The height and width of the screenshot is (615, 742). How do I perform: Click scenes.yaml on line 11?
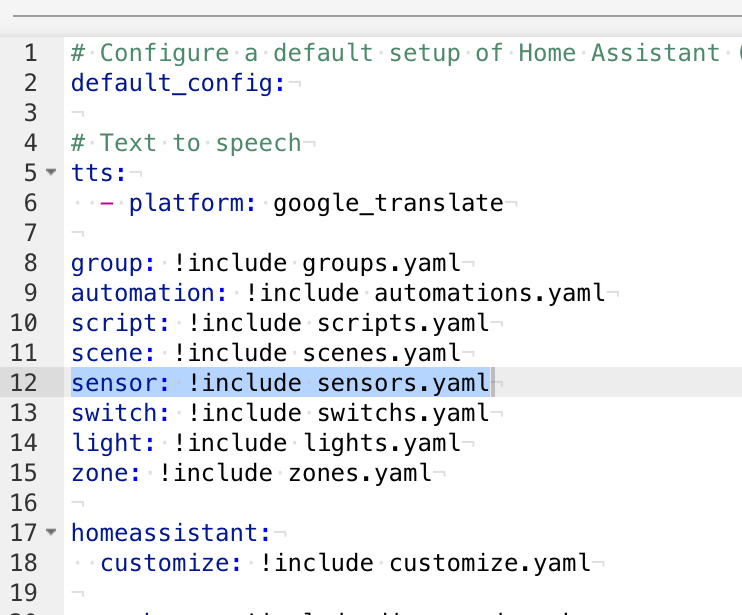(381, 353)
